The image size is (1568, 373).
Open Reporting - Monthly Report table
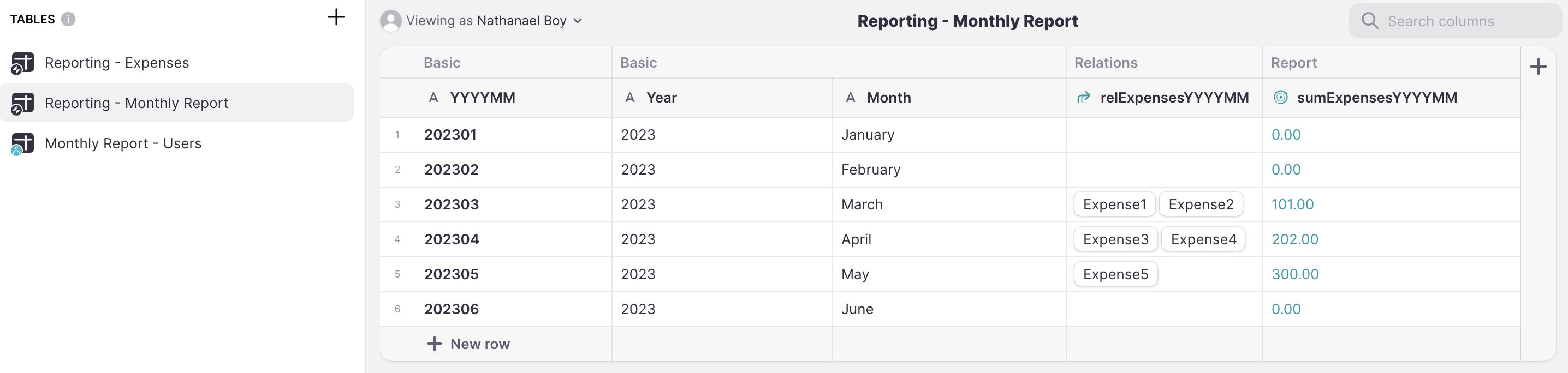tap(136, 103)
